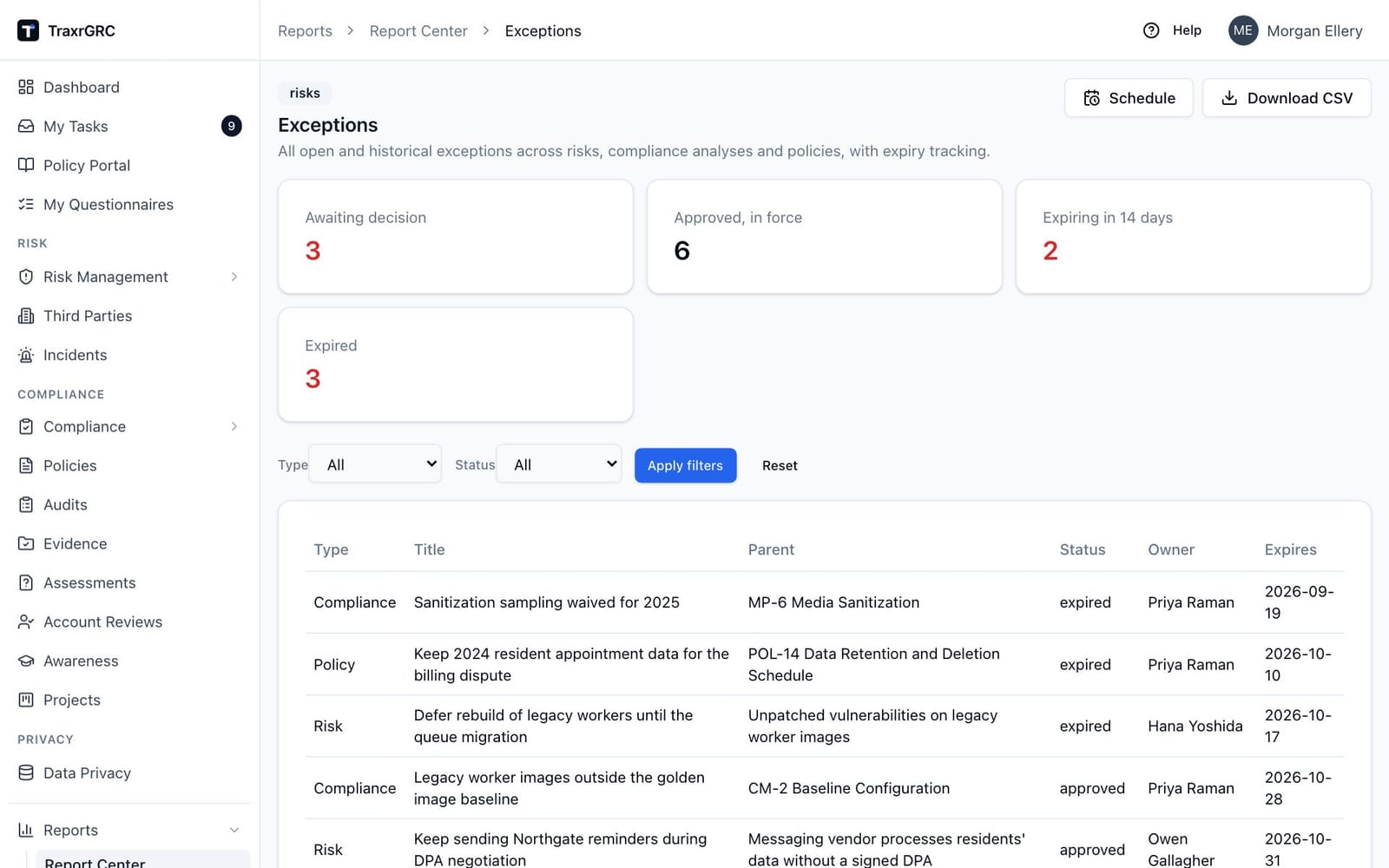Screen dimensions: 1389x868
Task: Click the Account Reviews user-check icon
Action: [26, 621]
